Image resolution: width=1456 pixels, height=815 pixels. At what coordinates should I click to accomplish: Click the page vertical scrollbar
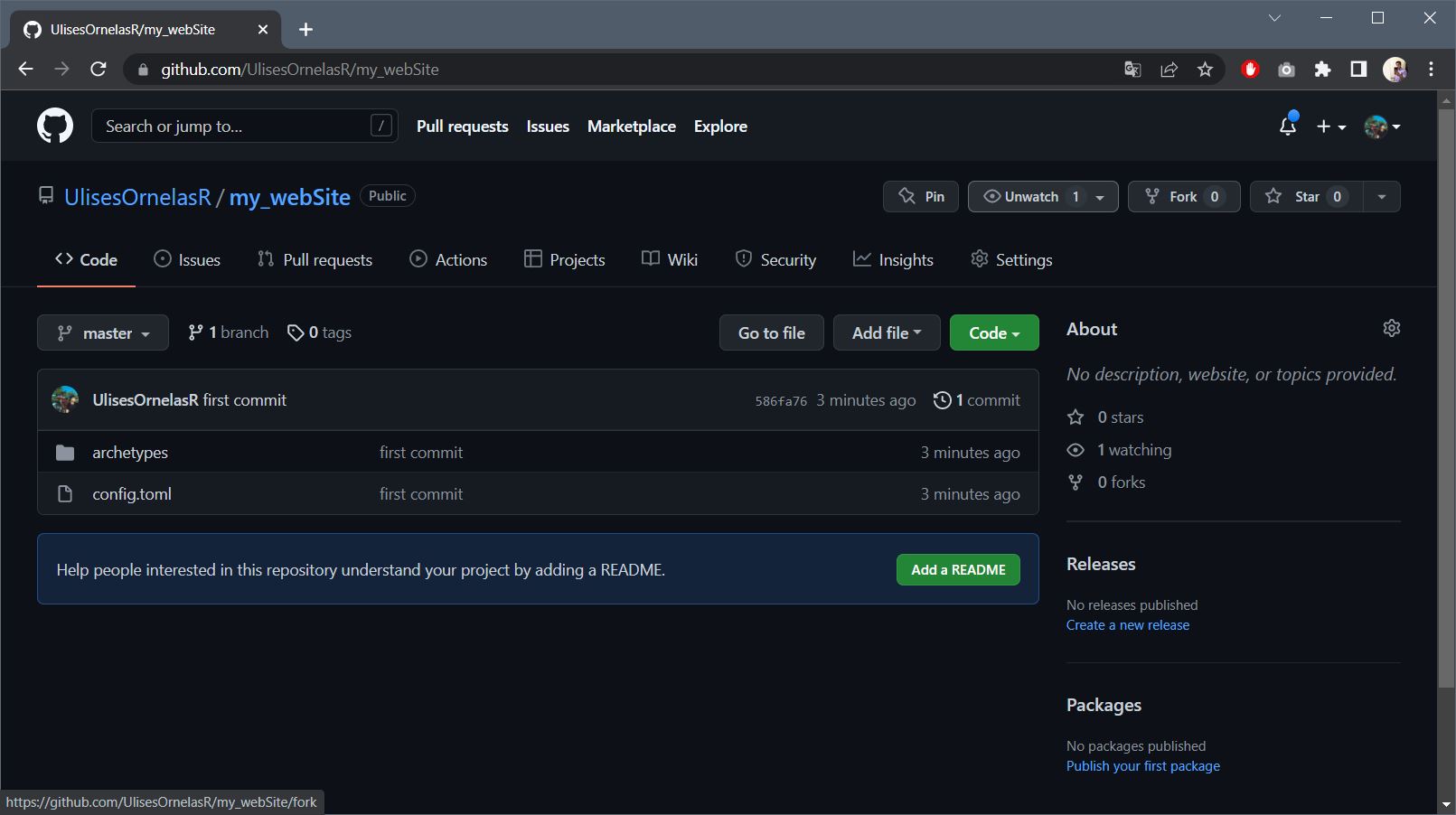(1446, 398)
